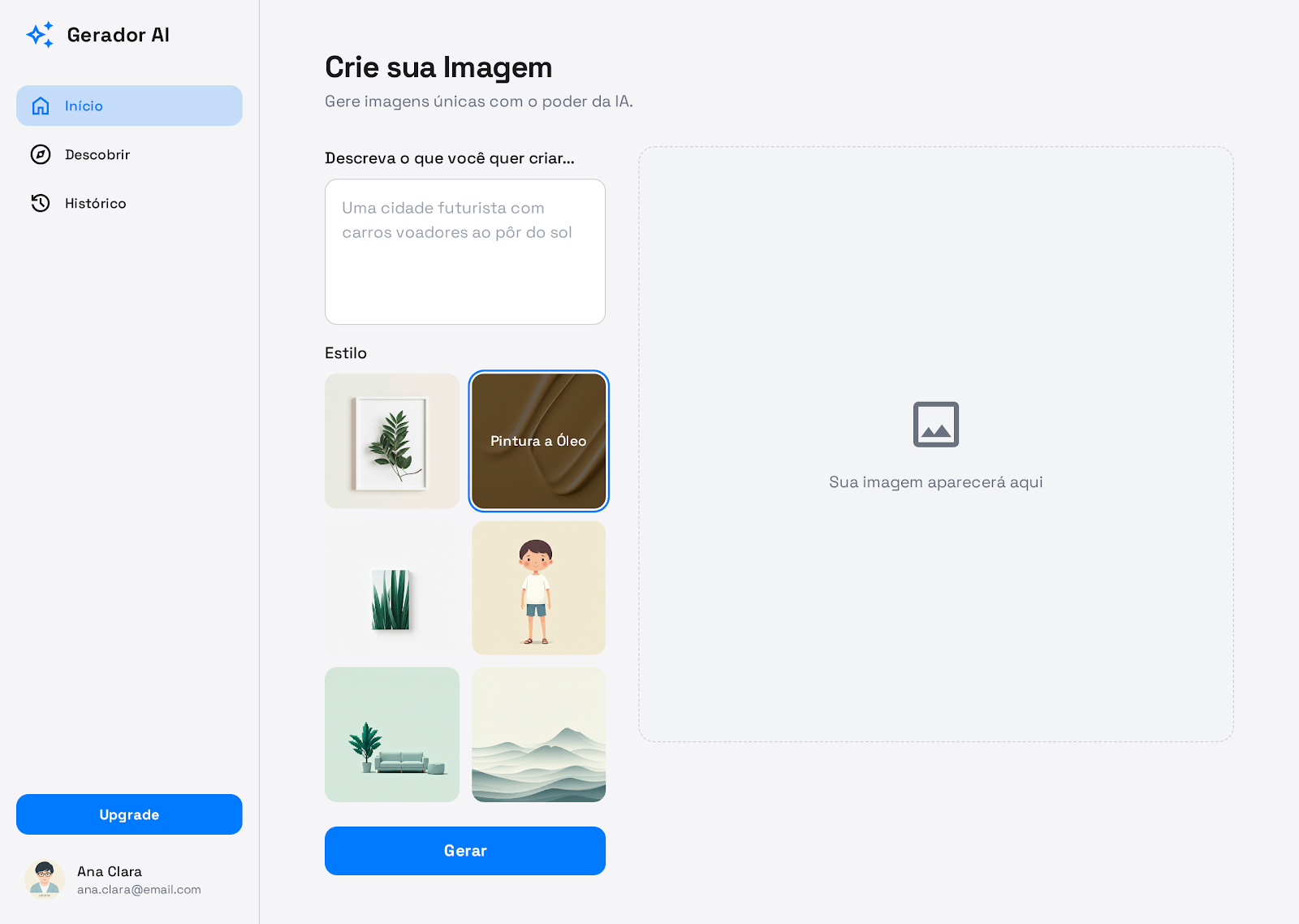Screen dimensions: 1299x924
Task: Pick the cartoon boy character style
Action: coord(538,588)
